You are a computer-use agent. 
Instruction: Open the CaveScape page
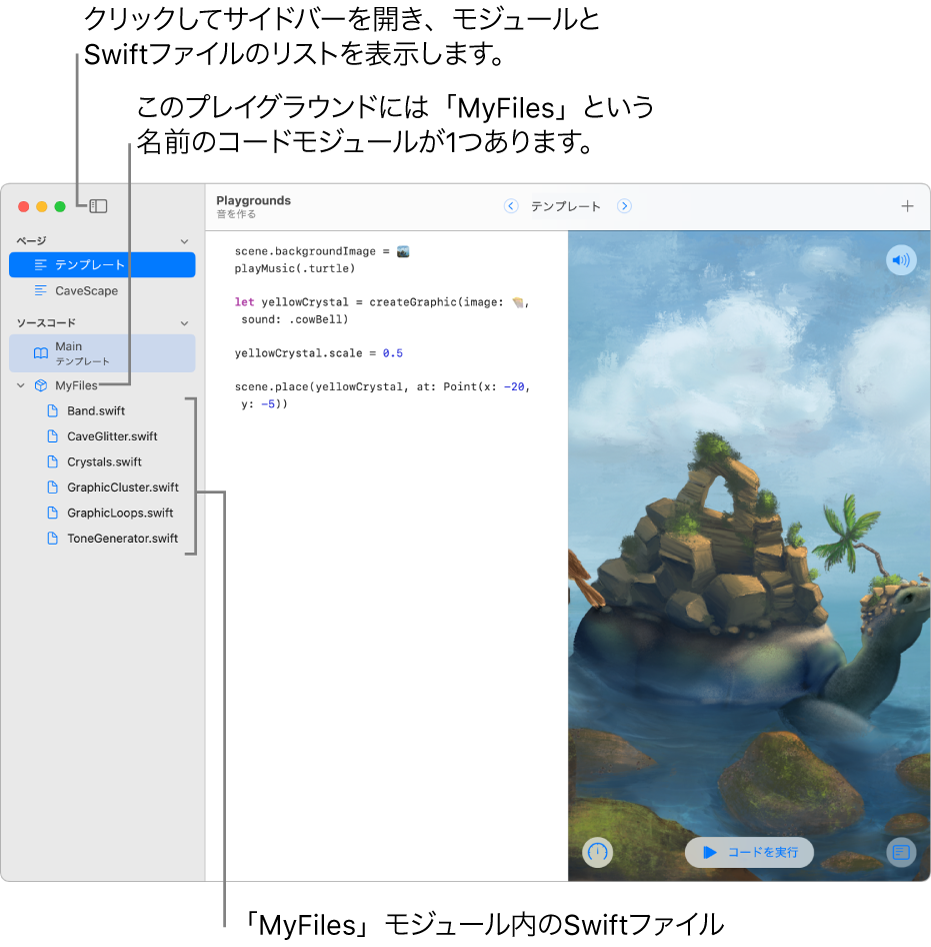102,291
